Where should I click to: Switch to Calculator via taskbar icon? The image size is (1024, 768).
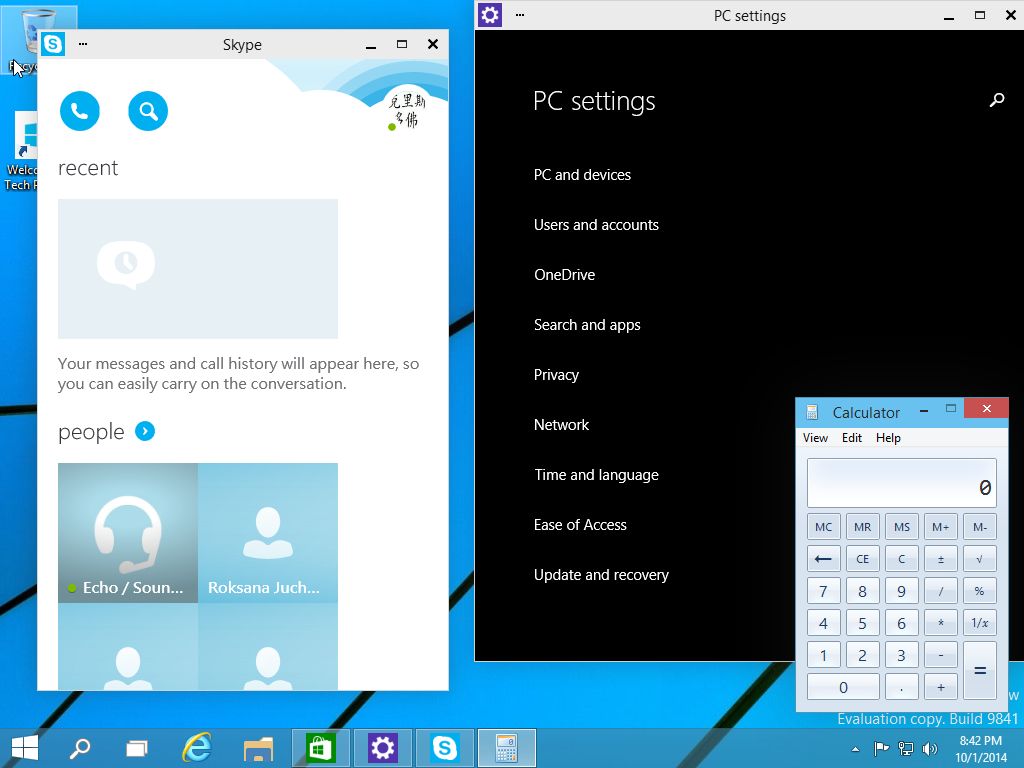[507, 748]
